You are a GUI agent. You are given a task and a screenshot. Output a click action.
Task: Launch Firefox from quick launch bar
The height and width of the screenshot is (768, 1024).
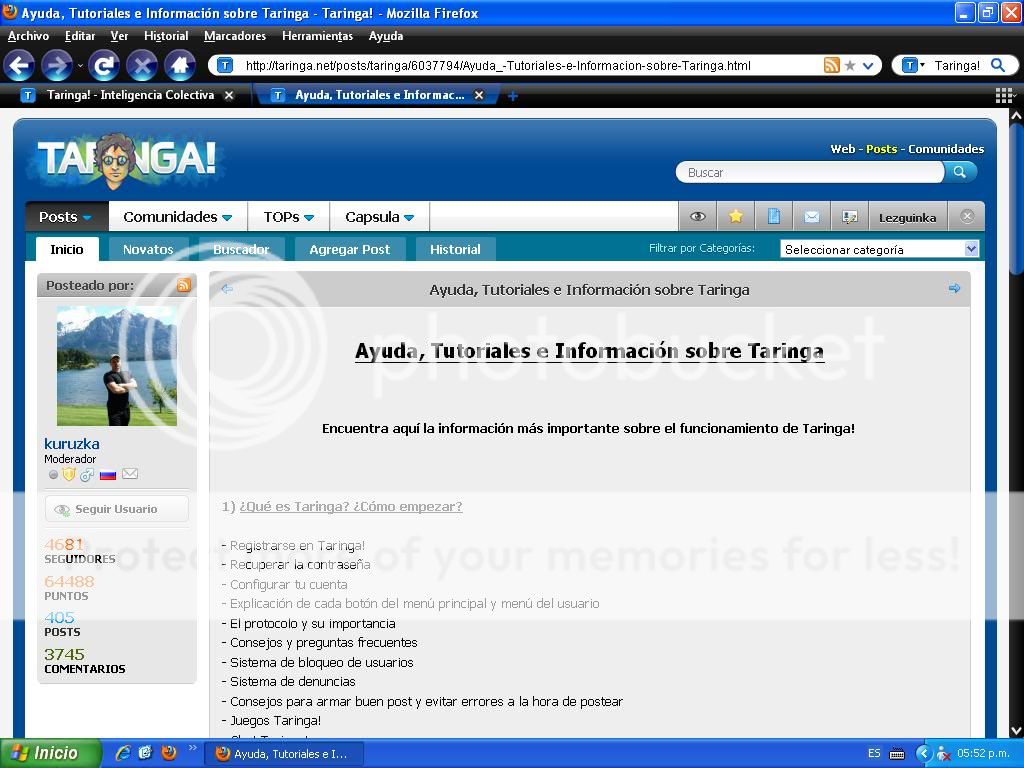[x=169, y=753]
